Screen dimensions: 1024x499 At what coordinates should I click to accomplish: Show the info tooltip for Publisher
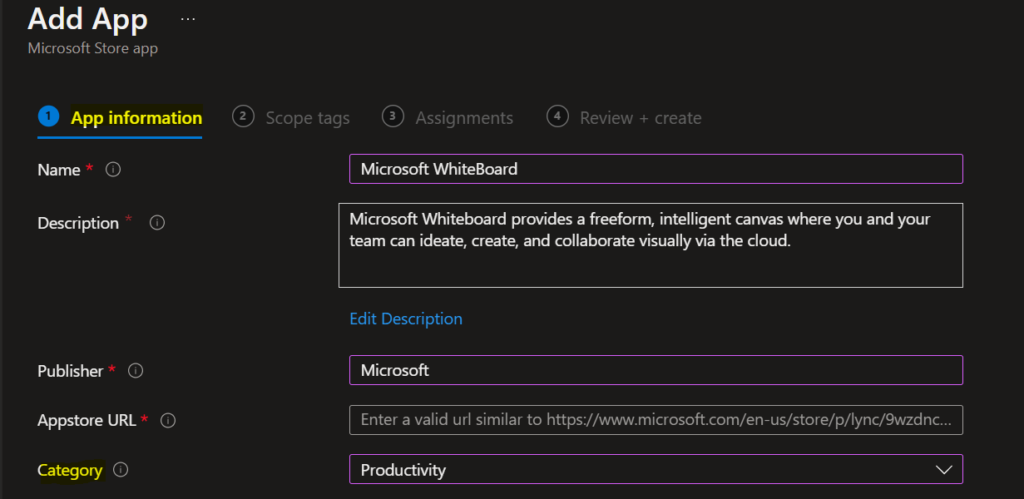click(x=135, y=371)
